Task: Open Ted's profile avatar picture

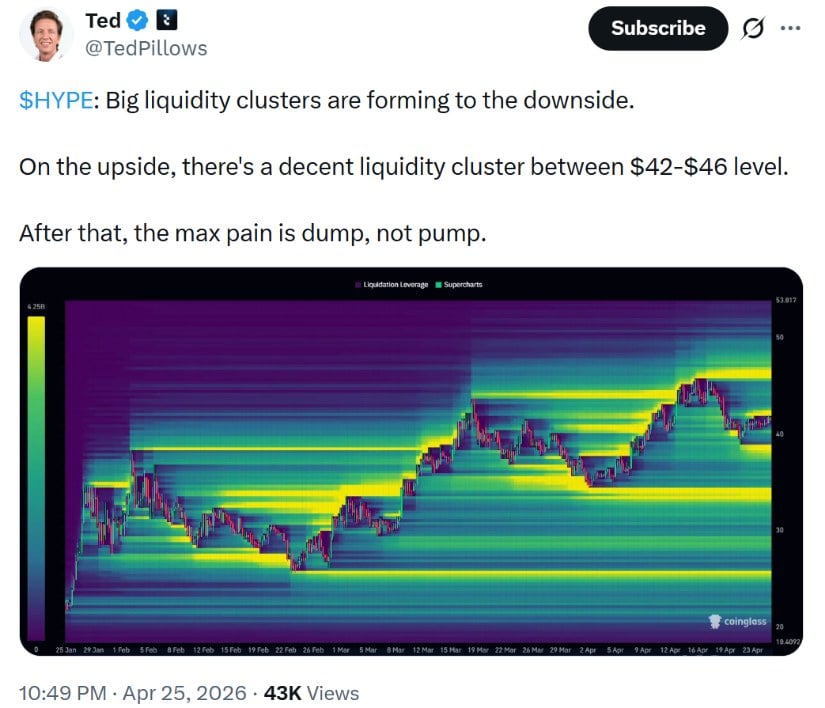Action: coord(46,35)
